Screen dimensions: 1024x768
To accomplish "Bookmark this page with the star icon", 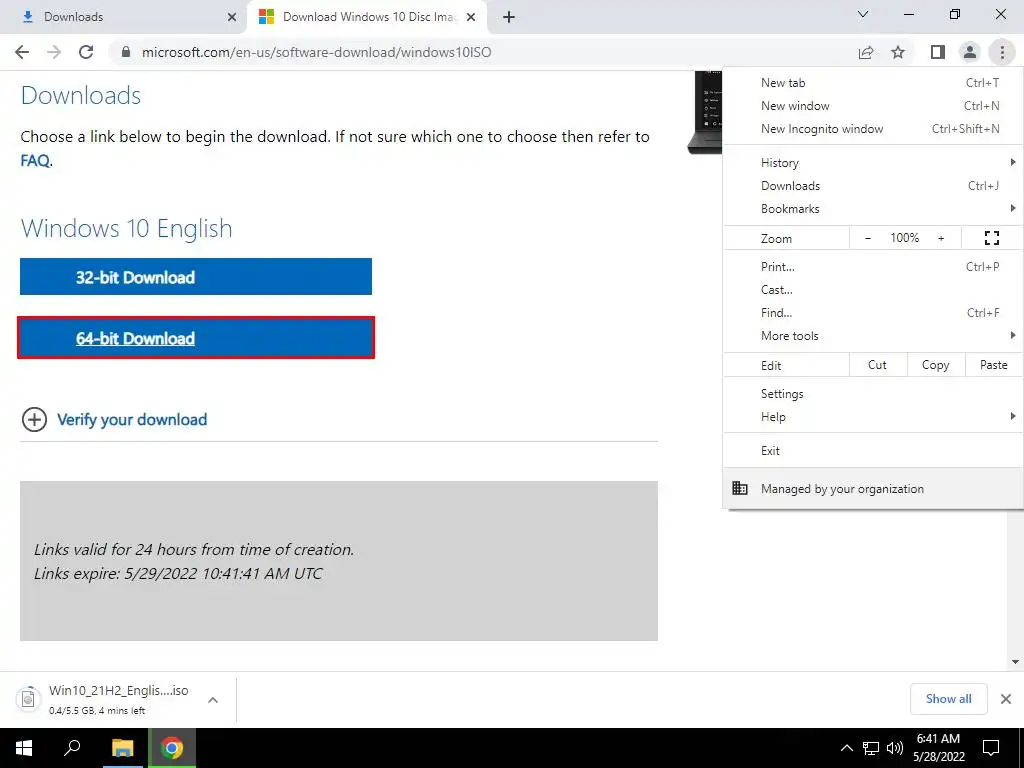I will (x=898, y=52).
